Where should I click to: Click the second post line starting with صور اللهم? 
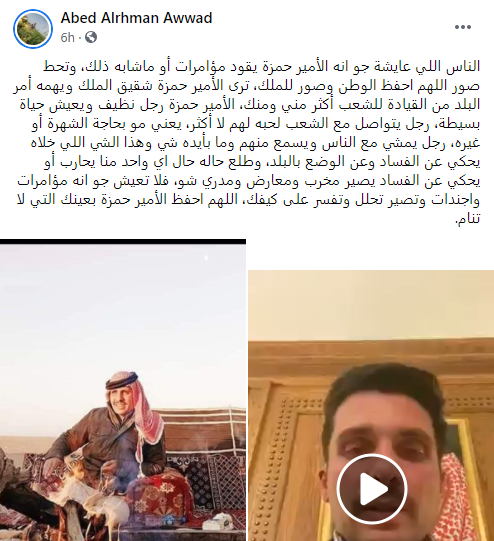point(247,86)
